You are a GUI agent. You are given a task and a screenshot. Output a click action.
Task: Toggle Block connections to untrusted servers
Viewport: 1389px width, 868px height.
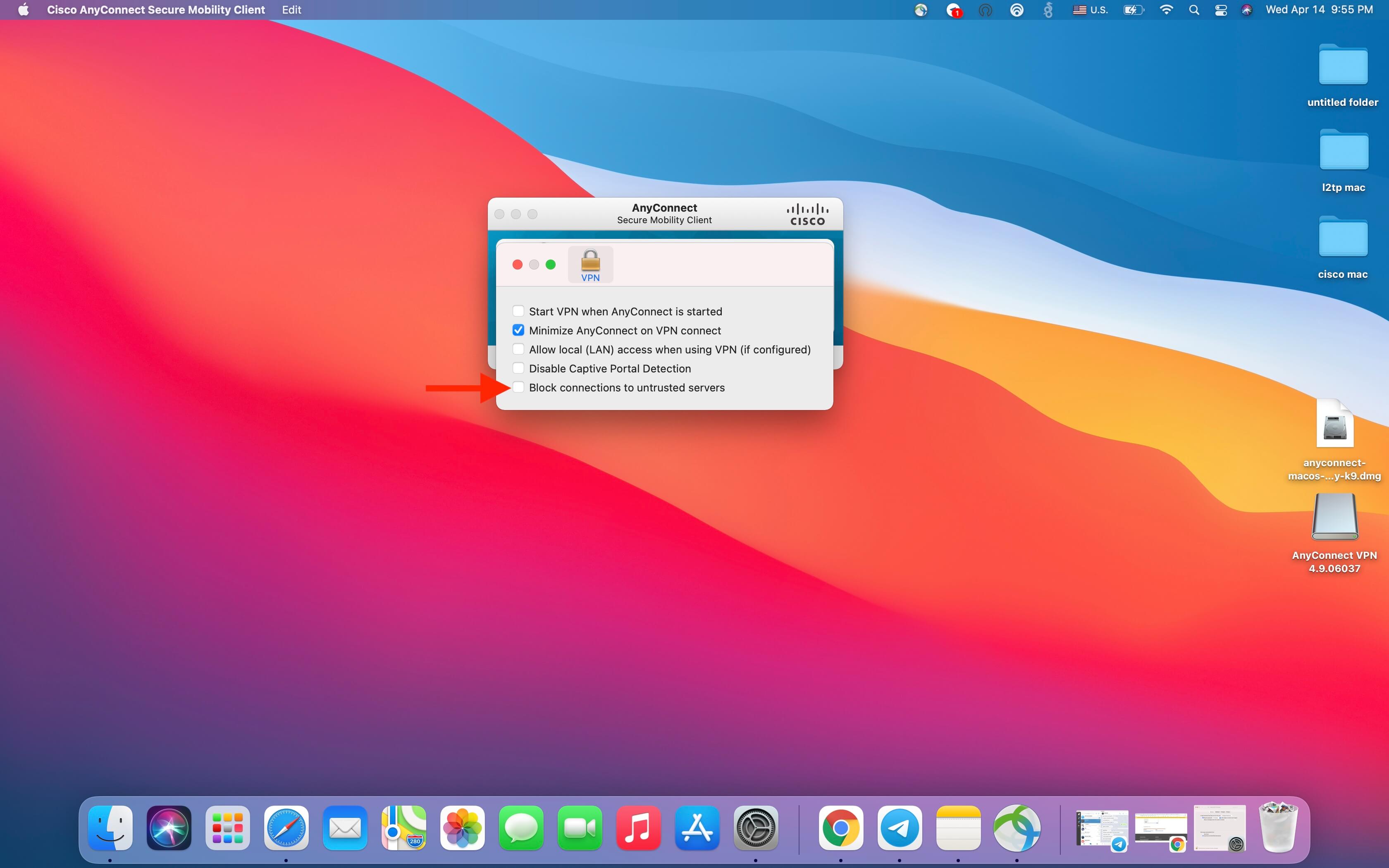518,387
